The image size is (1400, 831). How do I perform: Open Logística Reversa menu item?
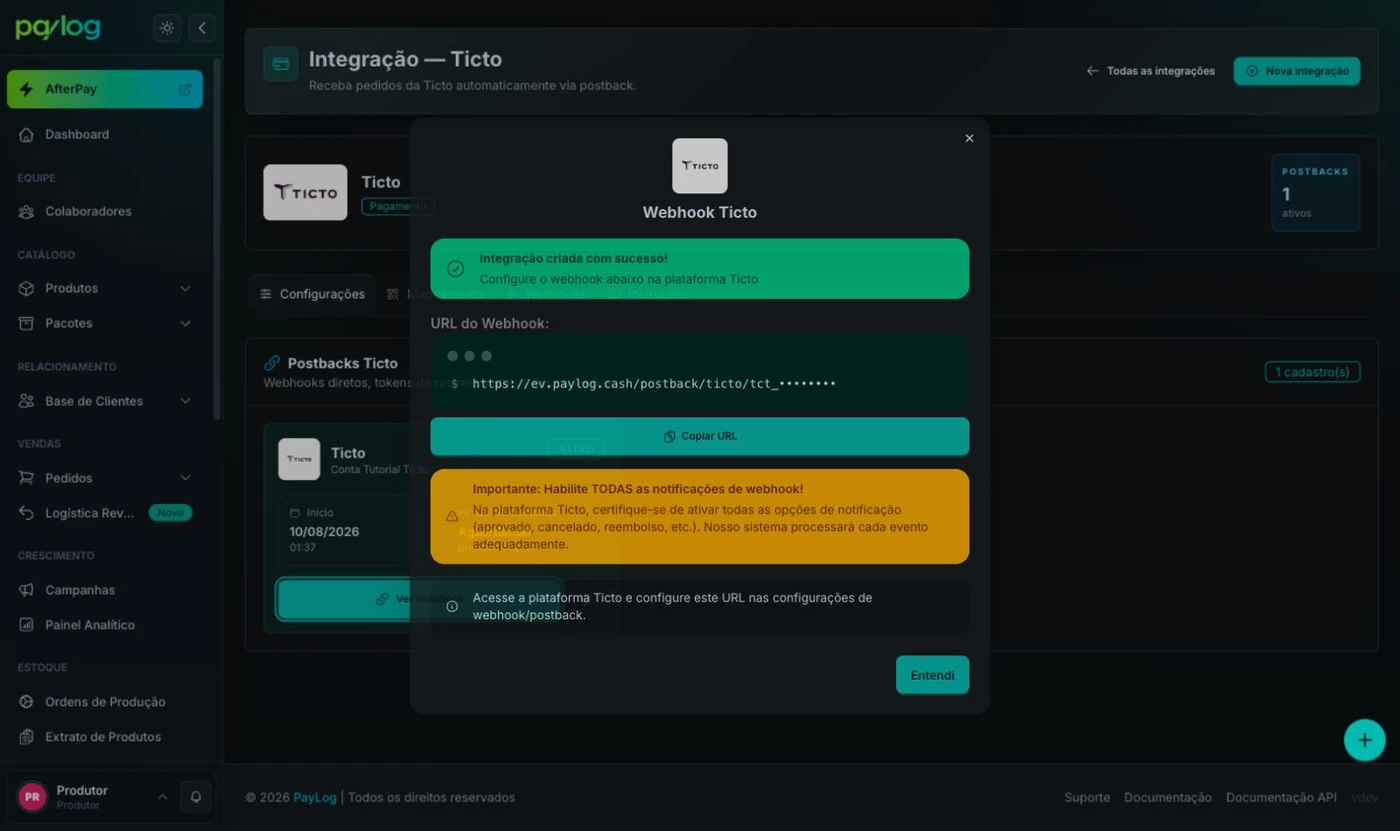(x=105, y=513)
